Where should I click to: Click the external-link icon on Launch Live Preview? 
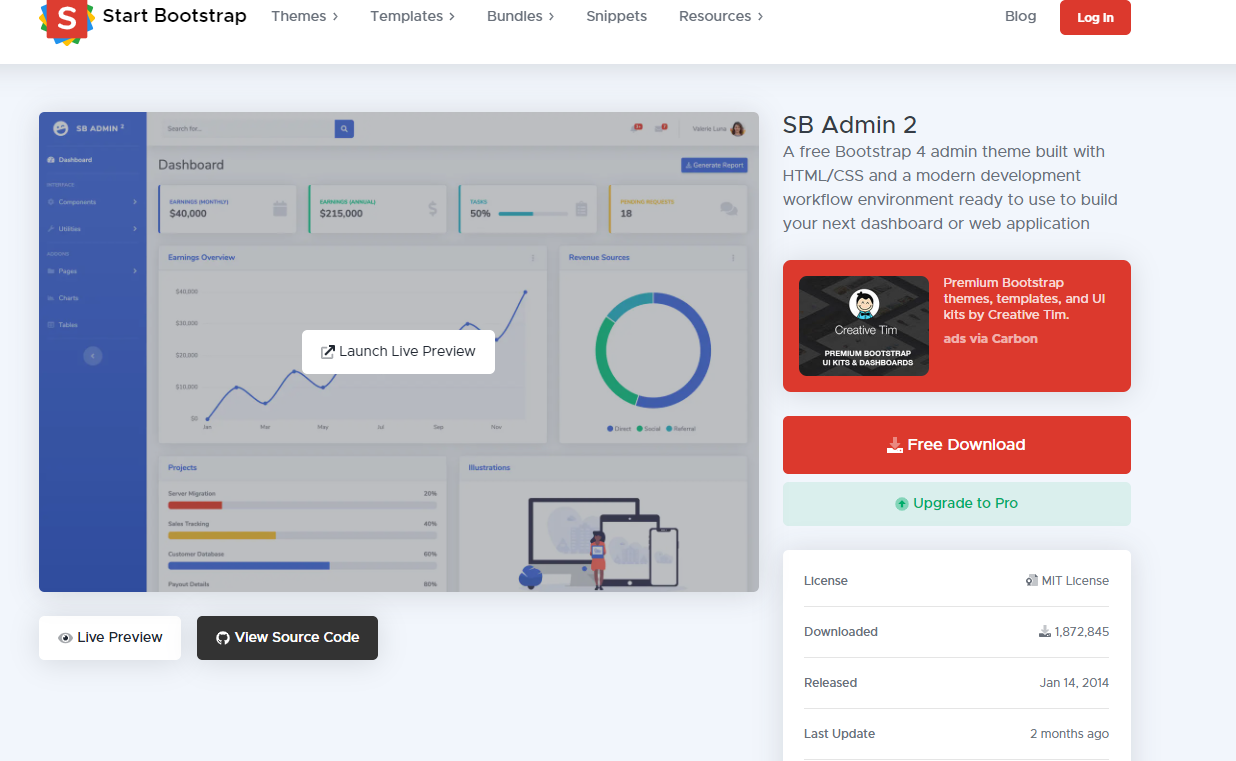pos(327,352)
